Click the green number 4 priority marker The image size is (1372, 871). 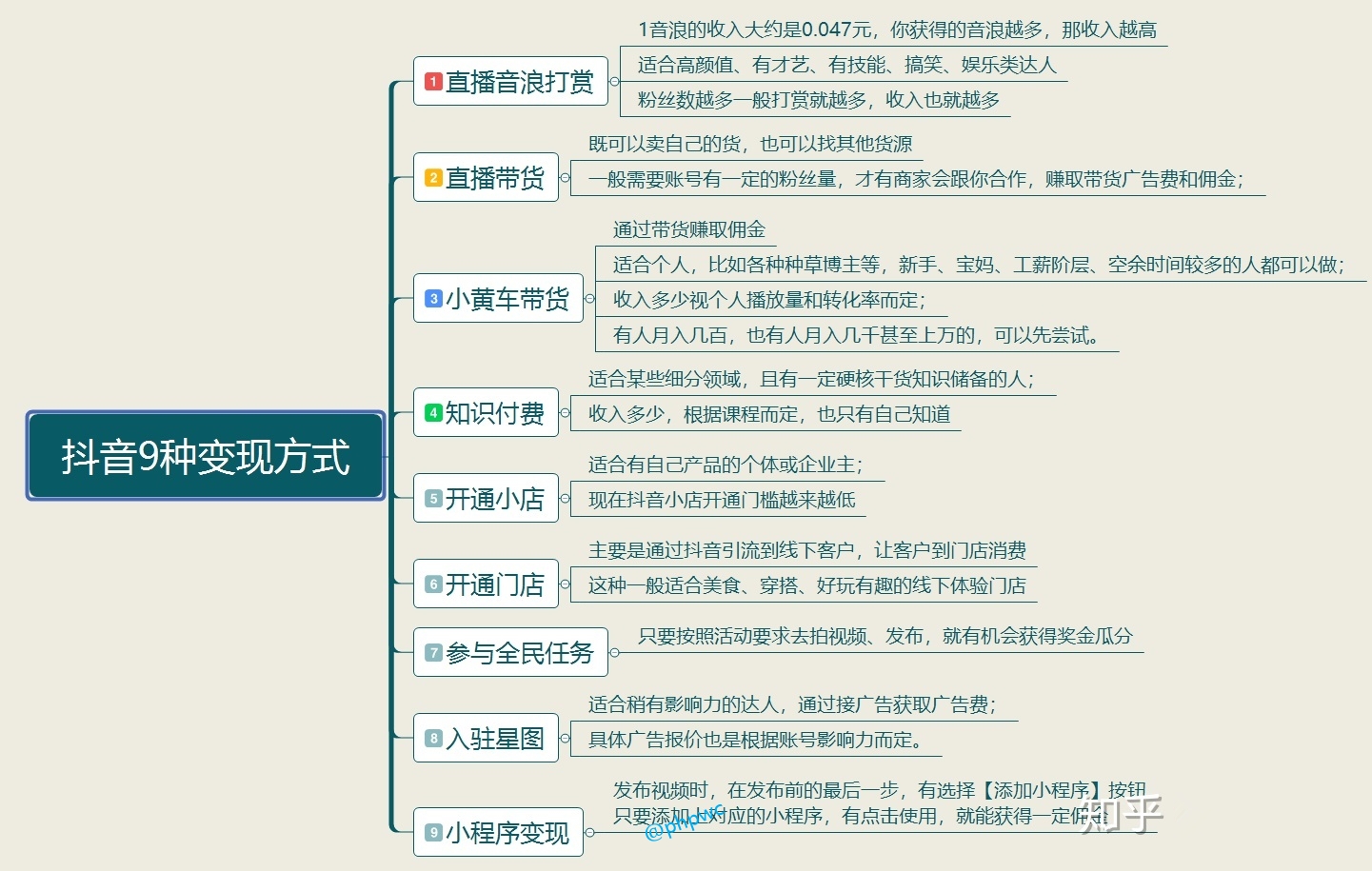(x=433, y=413)
